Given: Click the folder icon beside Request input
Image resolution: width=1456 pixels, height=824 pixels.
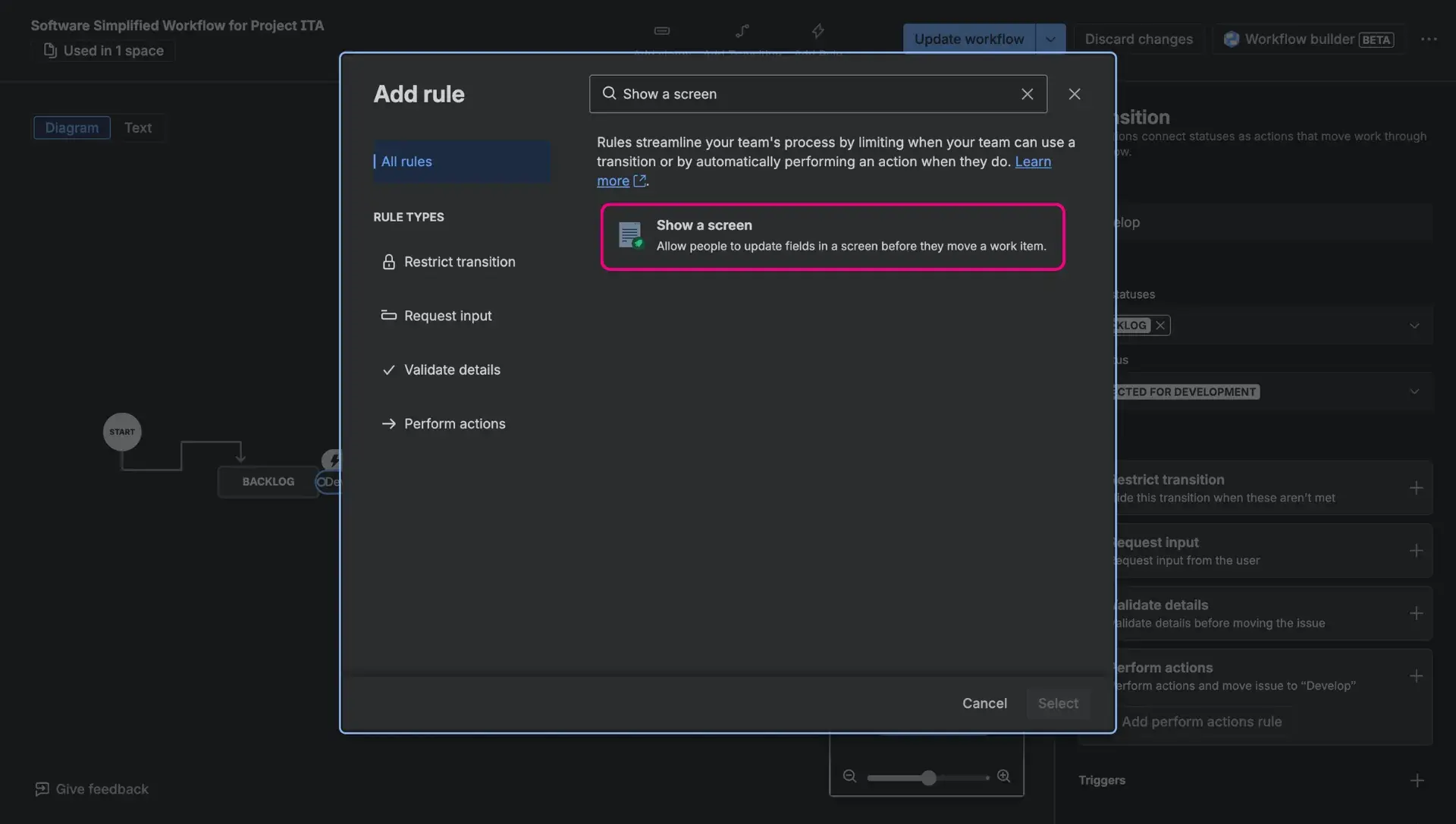Looking at the screenshot, I should 388,316.
